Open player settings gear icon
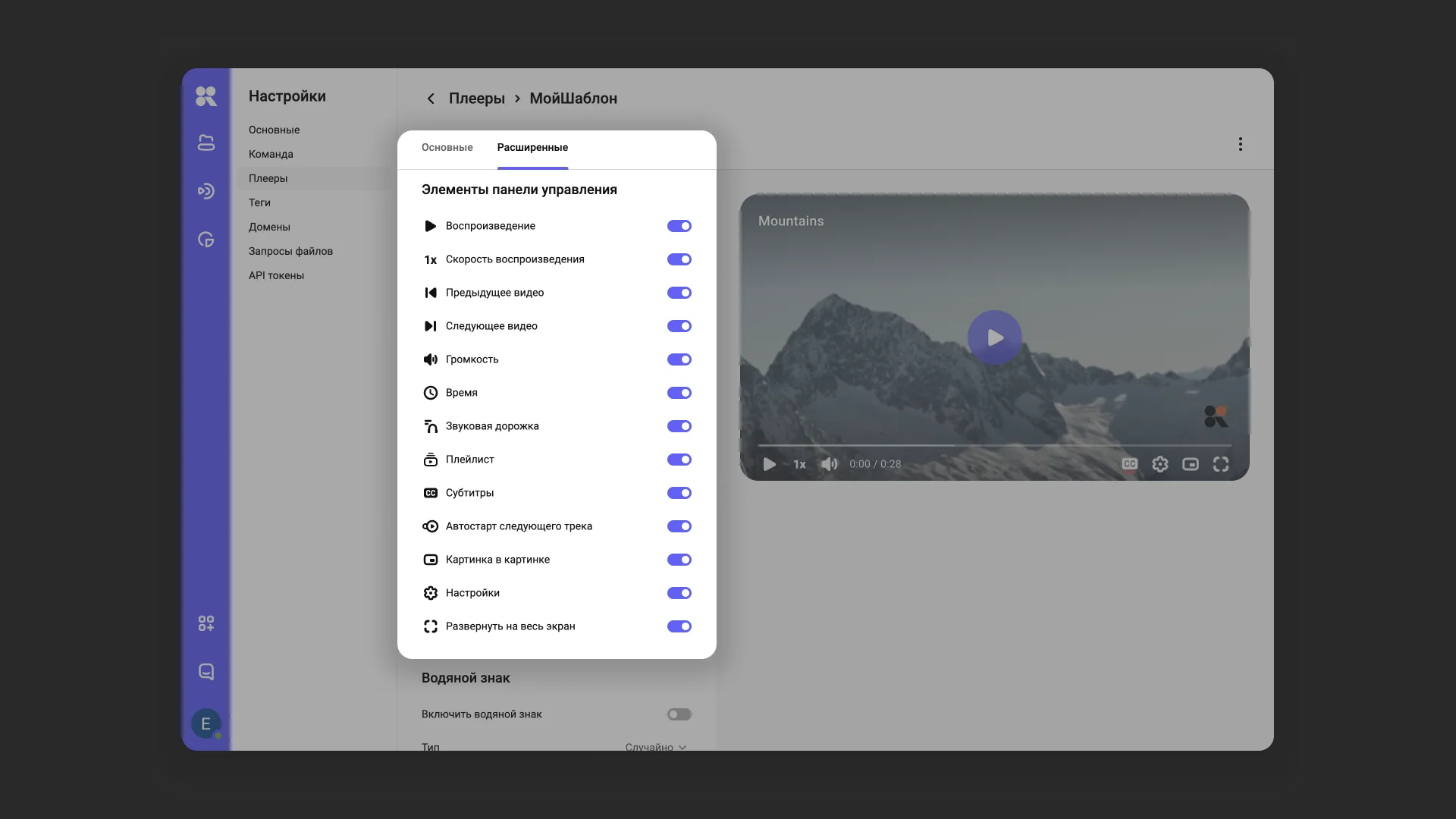This screenshot has height=819, width=1456. pos(1159,464)
